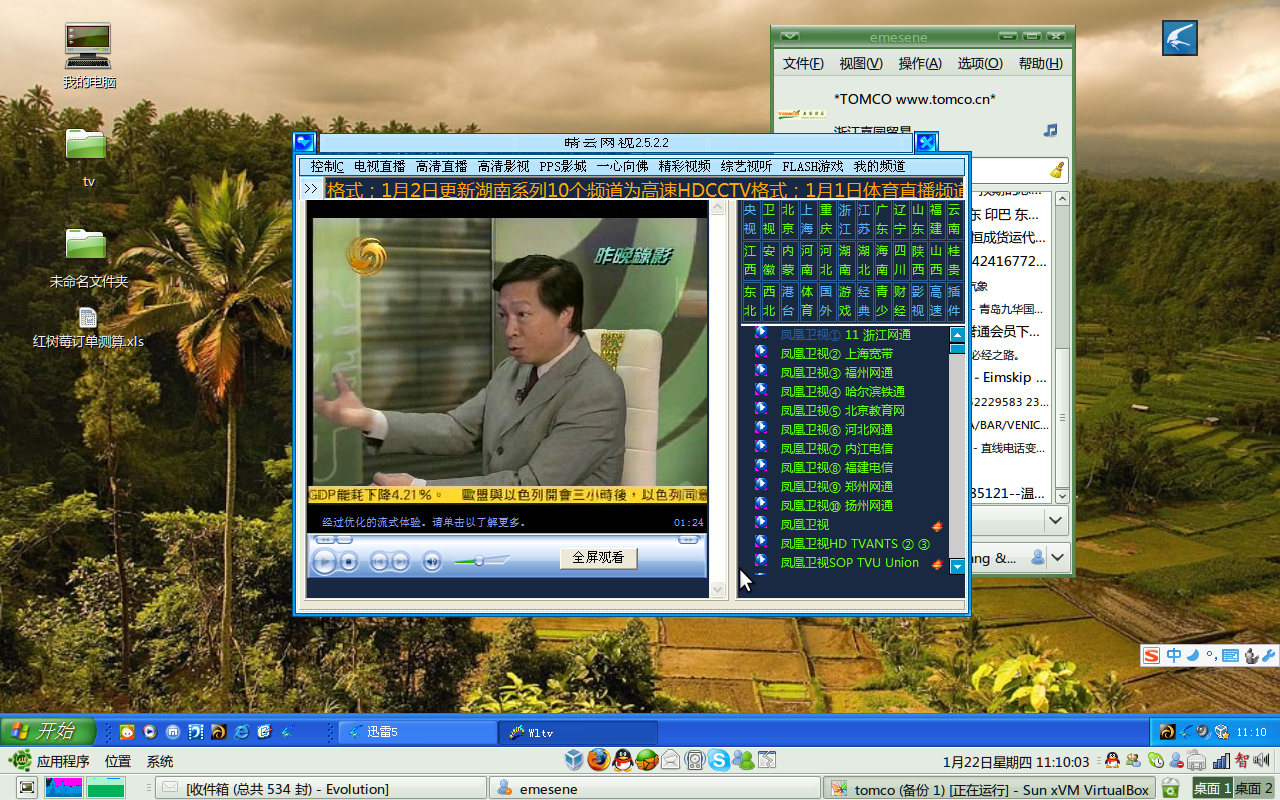Launch Firefox from the panel

pyautogui.click(x=598, y=760)
